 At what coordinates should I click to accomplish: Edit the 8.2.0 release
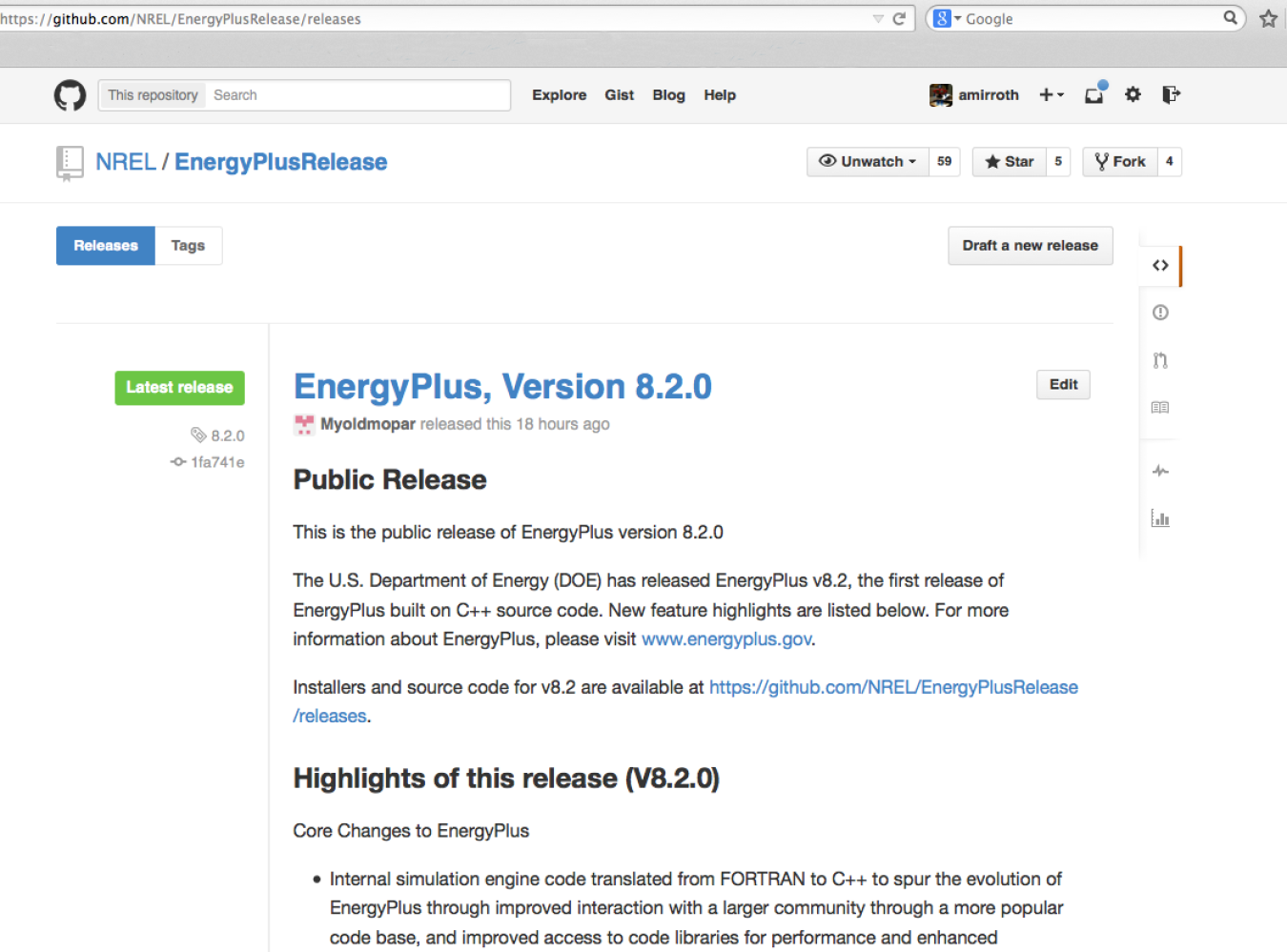[1063, 385]
